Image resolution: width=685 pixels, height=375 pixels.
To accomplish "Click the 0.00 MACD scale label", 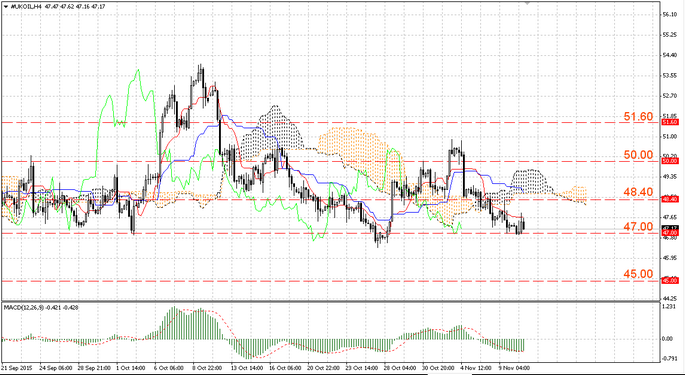I will tap(668, 339).
